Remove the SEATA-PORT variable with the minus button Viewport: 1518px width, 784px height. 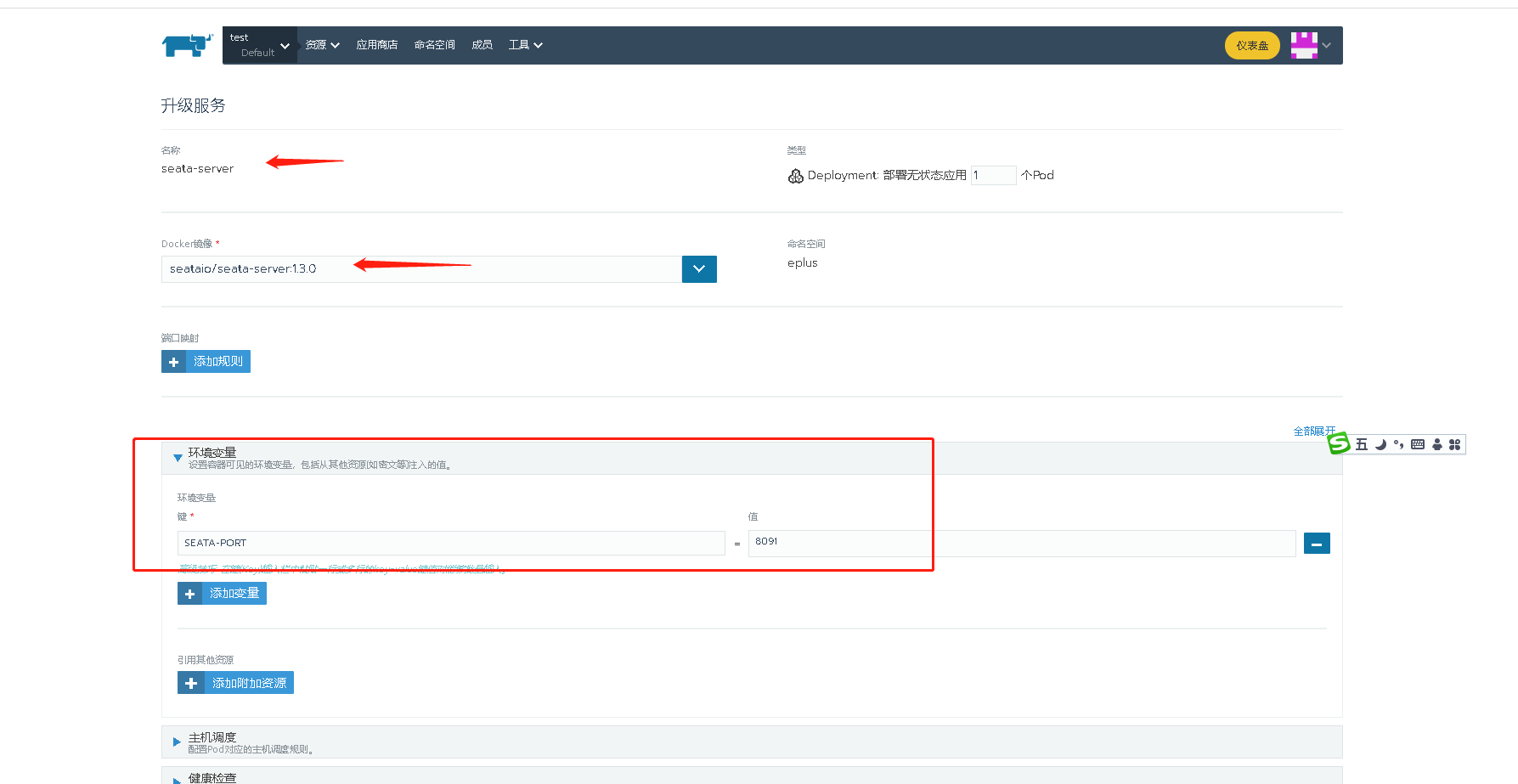coord(1317,543)
